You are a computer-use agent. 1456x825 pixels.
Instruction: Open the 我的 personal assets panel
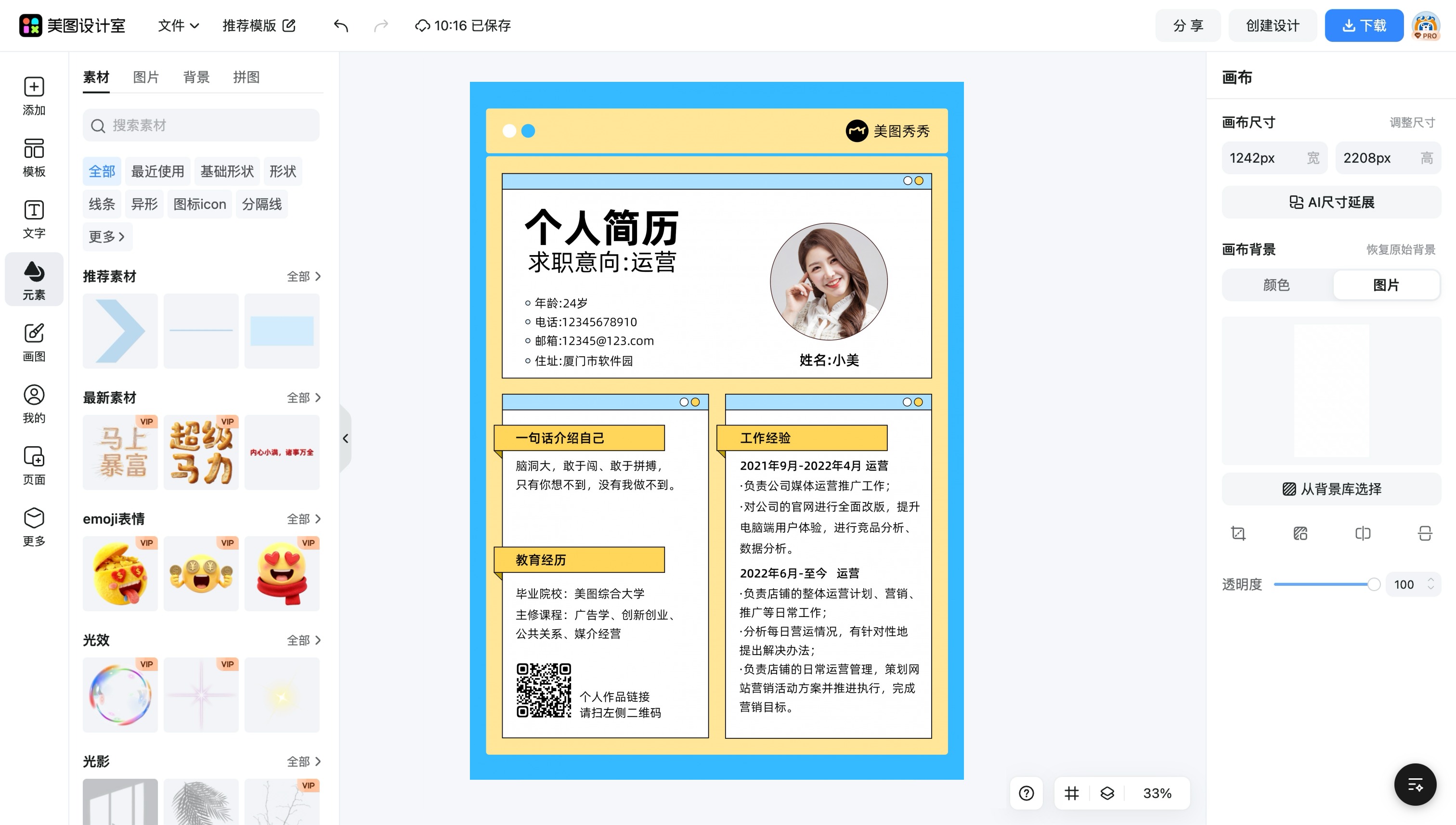click(x=34, y=404)
